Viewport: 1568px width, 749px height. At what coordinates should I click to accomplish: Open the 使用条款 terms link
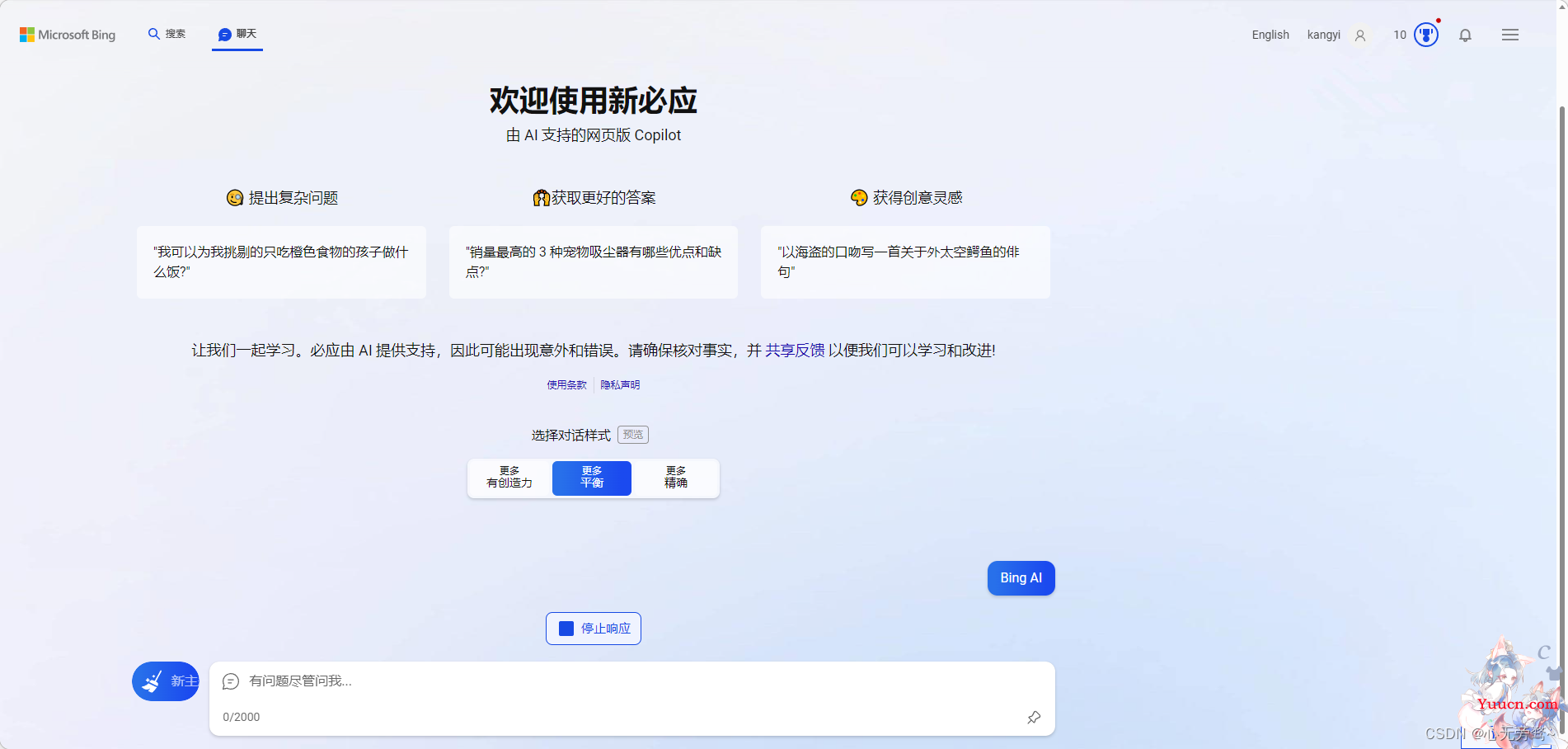point(567,385)
